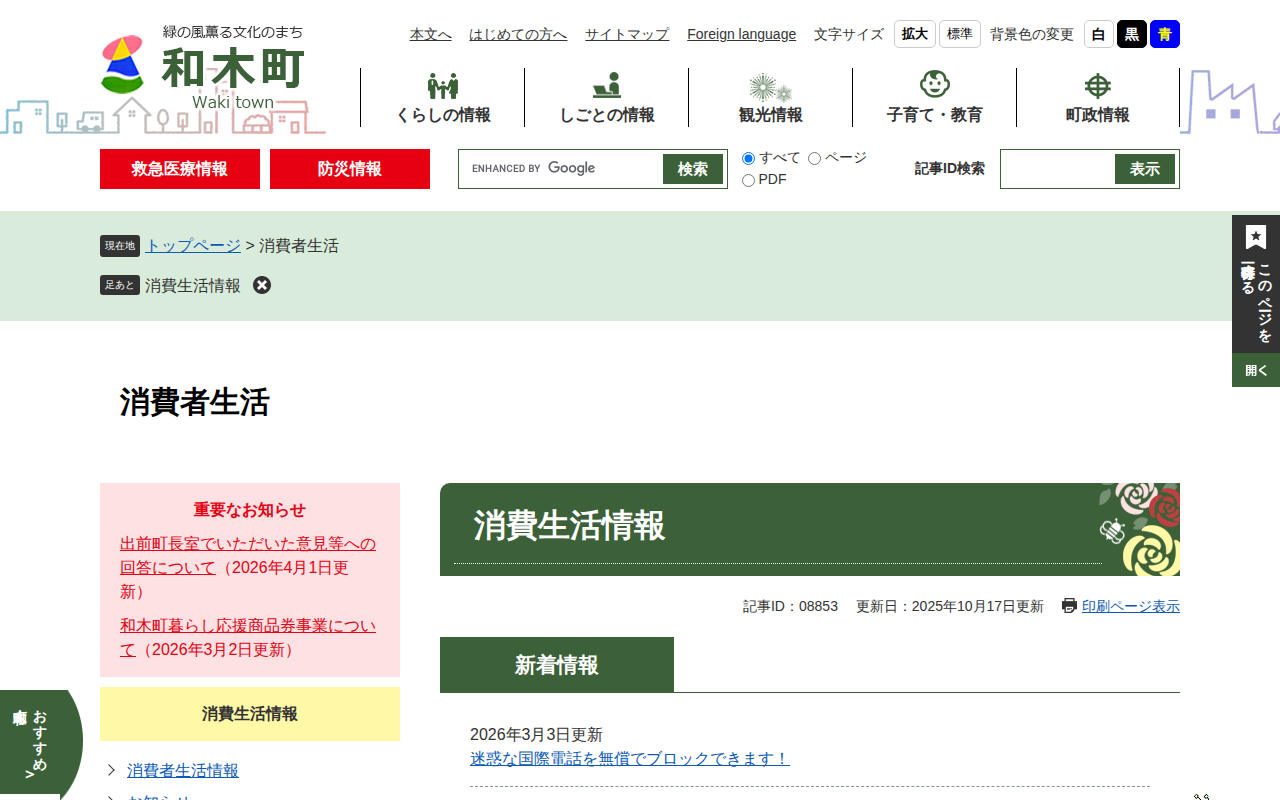Select the ページ search radio button
This screenshot has height=800, width=1280.
pos(814,159)
